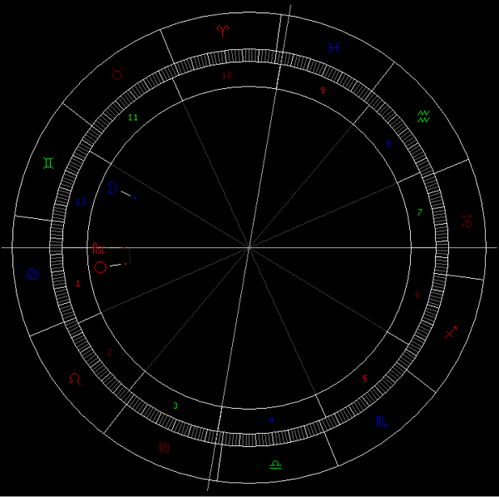The height and width of the screenshot is (497, 499).
Task: Click green house number 3
Action: (x=176, y=406)
